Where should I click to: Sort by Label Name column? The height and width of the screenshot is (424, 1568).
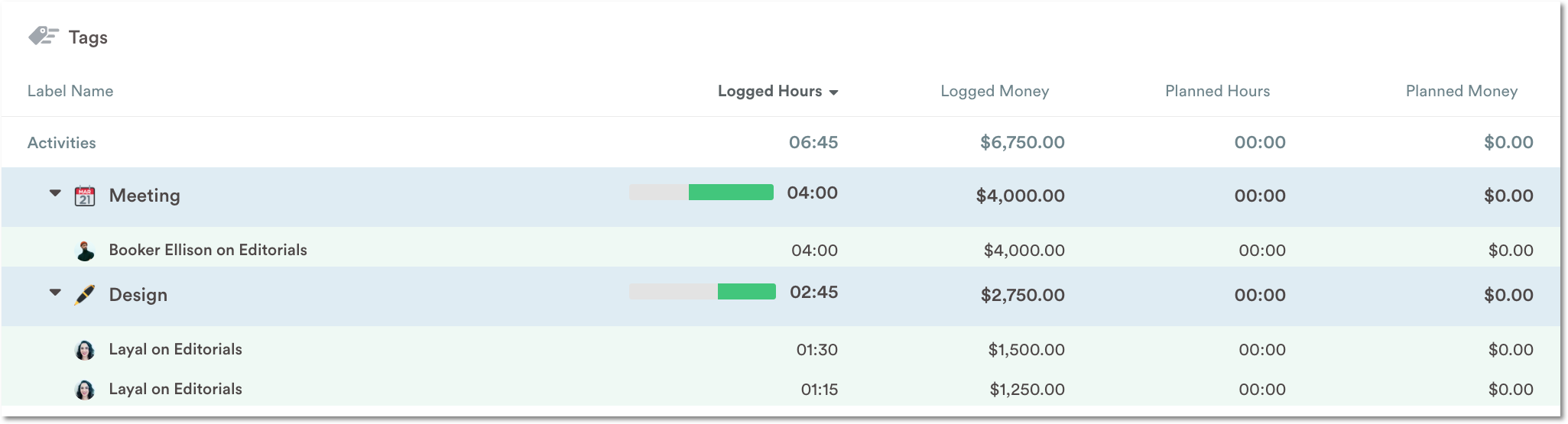[x=70, y=92]
